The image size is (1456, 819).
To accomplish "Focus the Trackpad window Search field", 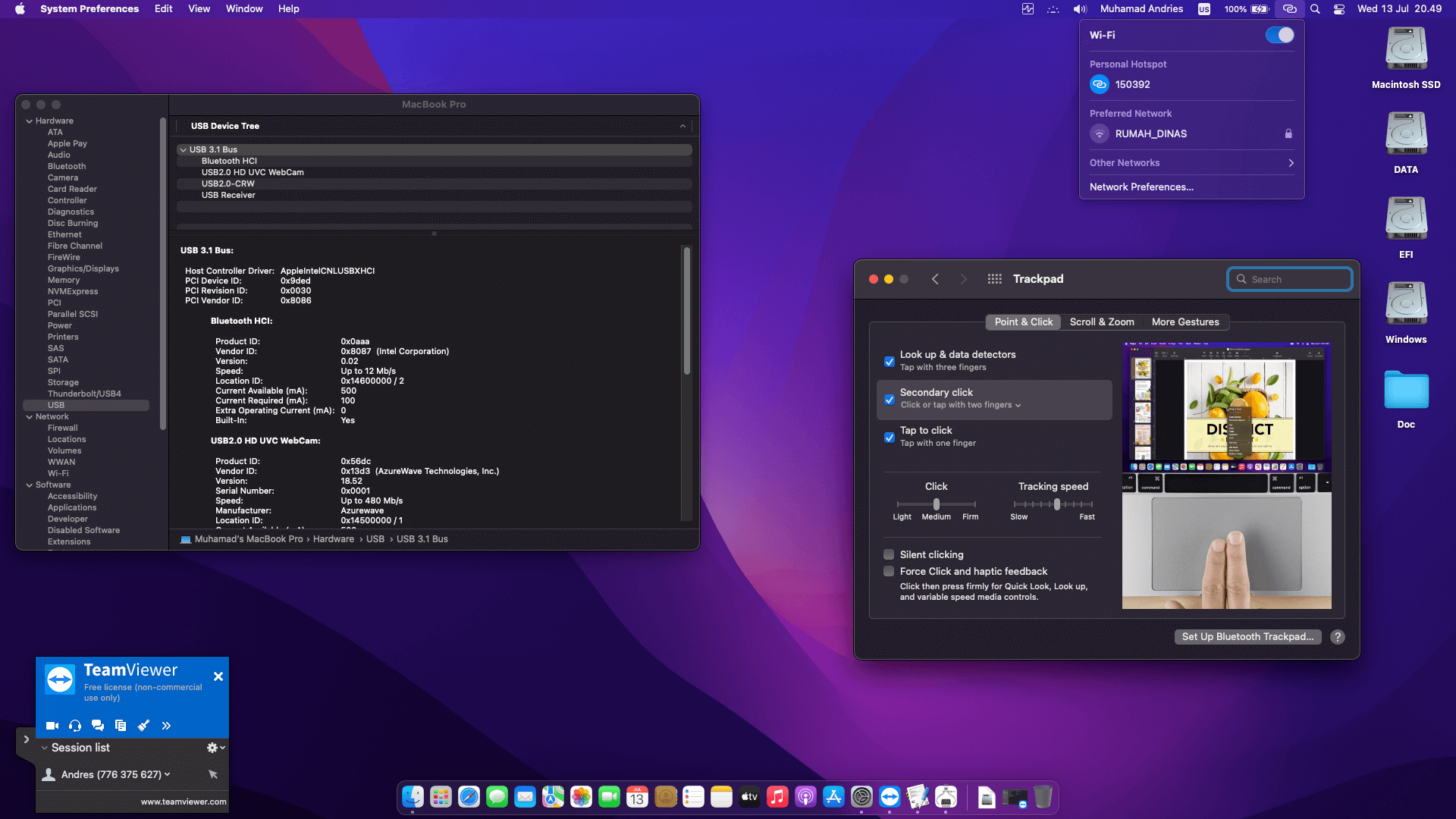I will click(1289, 279).
